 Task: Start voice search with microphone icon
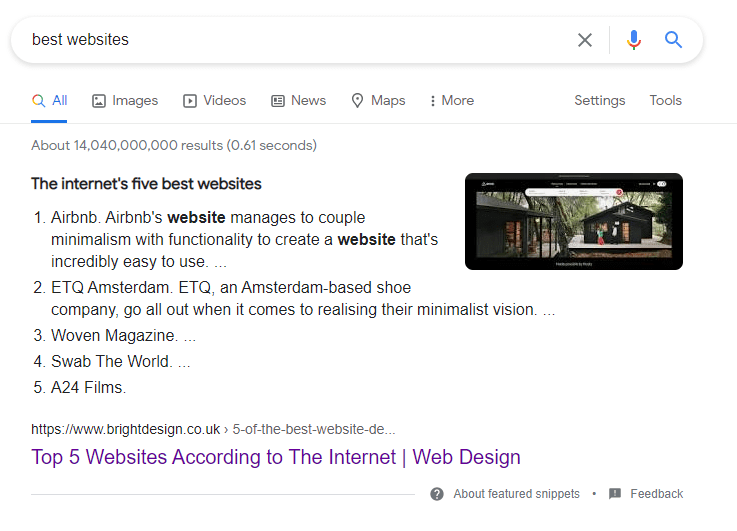tap(634, 40)
